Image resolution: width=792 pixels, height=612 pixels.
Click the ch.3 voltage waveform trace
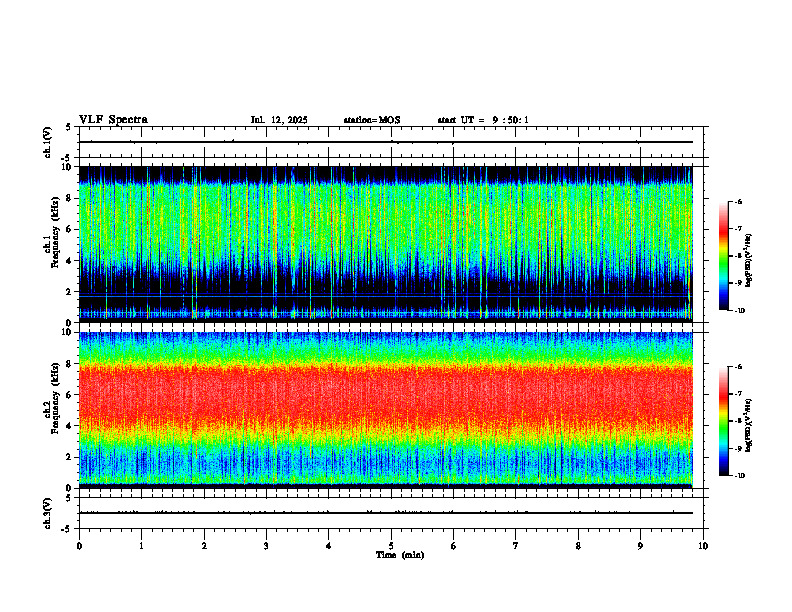[386, 513]
